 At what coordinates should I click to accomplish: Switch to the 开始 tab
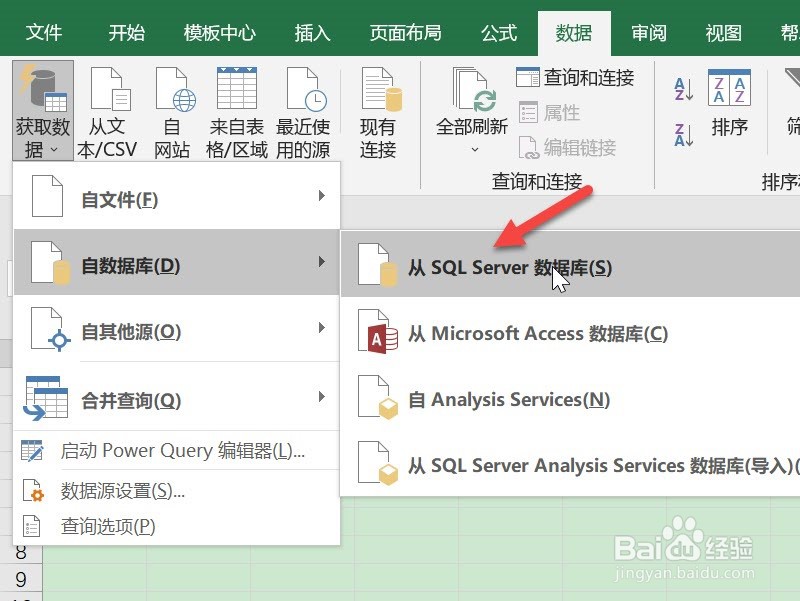[x=127, y=33]
